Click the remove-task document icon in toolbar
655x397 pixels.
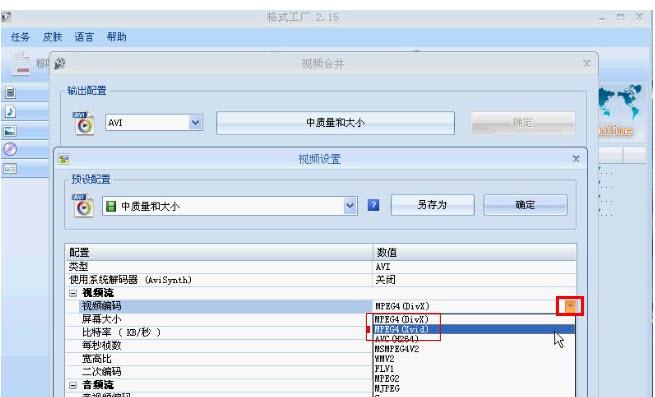(21, 63)
